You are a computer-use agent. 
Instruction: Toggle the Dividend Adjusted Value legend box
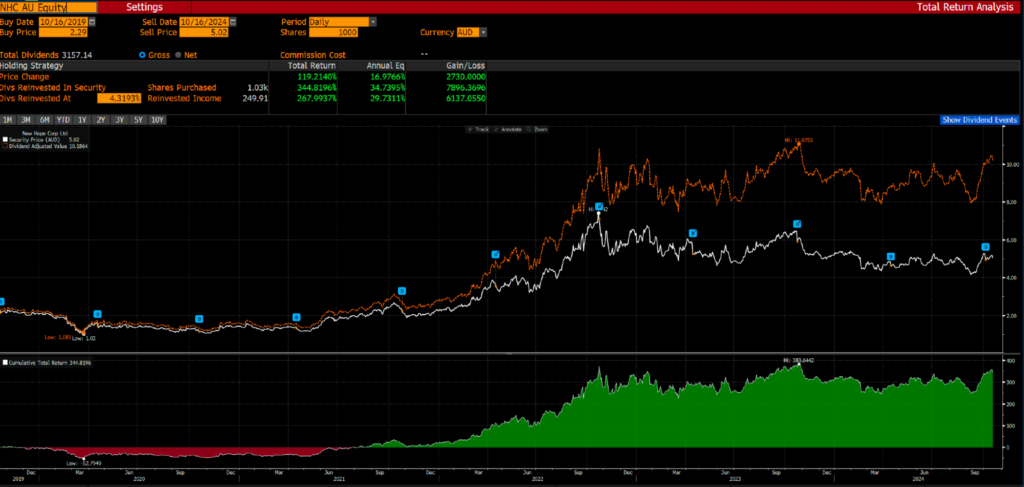4,146
